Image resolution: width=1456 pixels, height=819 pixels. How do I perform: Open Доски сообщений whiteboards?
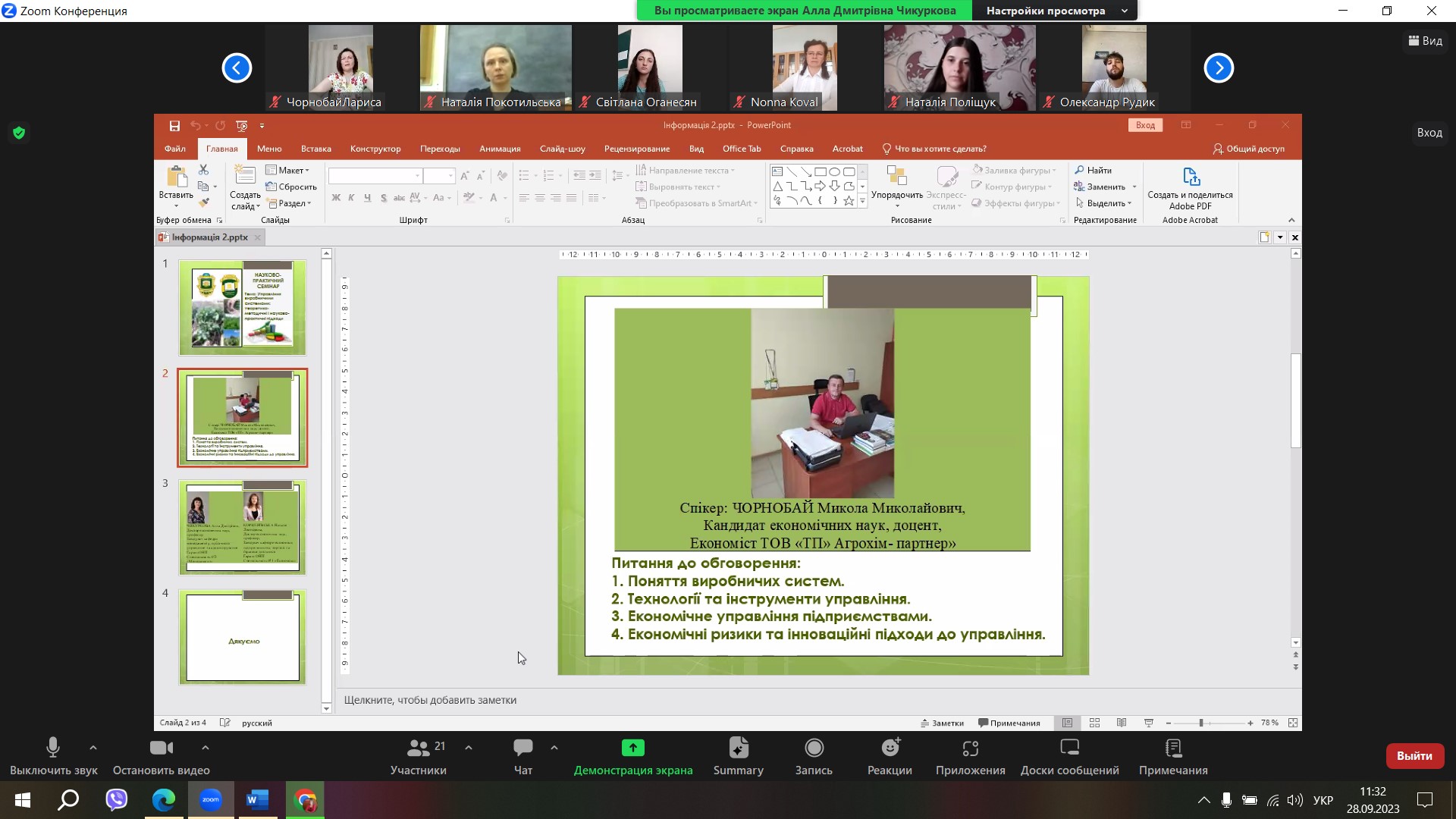1069,748
